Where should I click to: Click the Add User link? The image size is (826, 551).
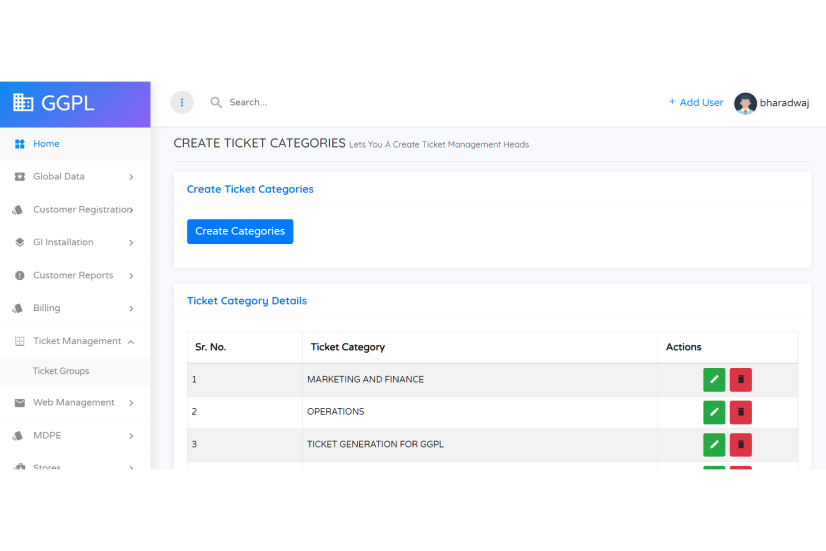tap(695, 102)
